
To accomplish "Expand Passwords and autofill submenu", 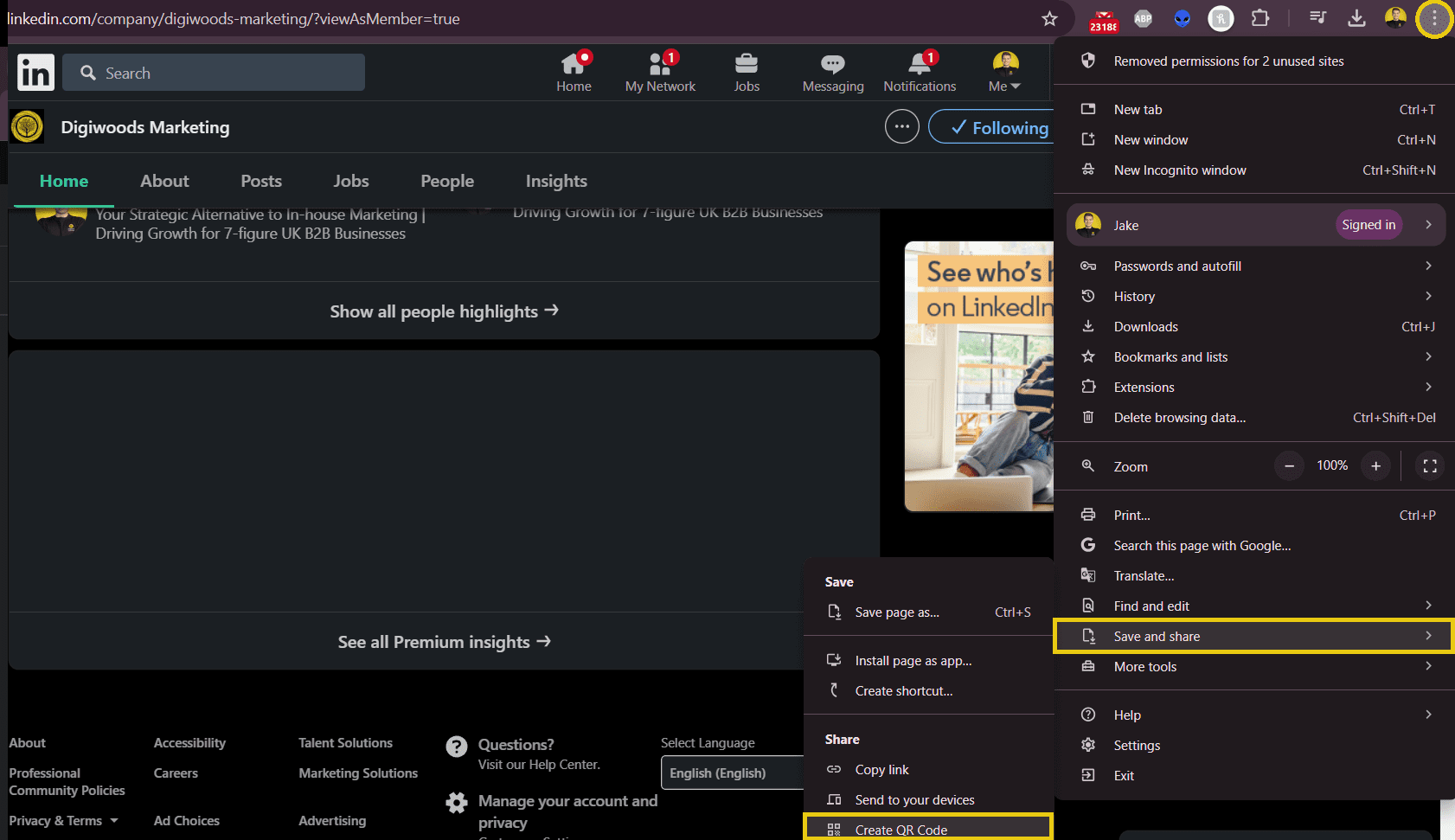I will point(1254,266).
